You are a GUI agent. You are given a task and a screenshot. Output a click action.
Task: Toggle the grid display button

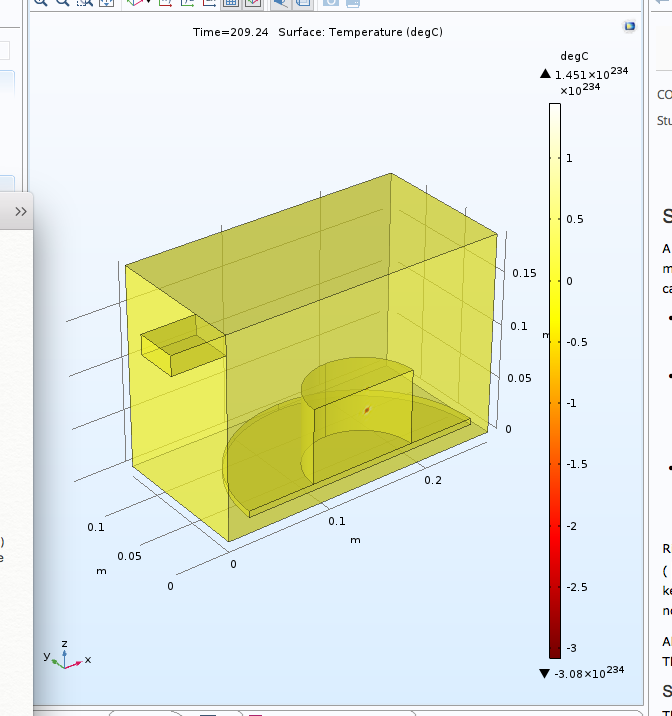point(230,3)
